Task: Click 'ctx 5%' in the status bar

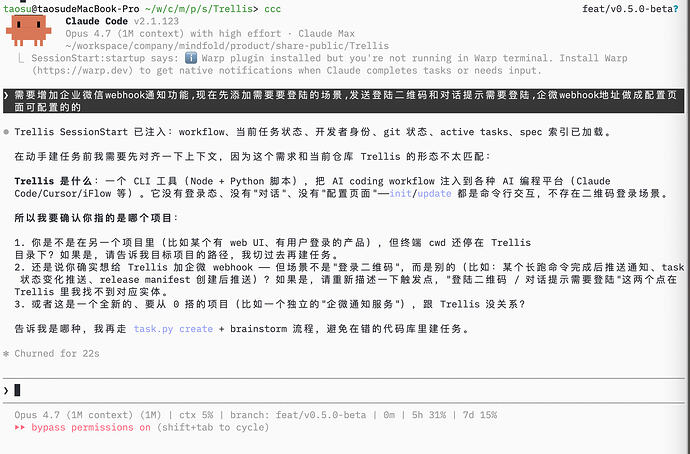Action: 196,415
